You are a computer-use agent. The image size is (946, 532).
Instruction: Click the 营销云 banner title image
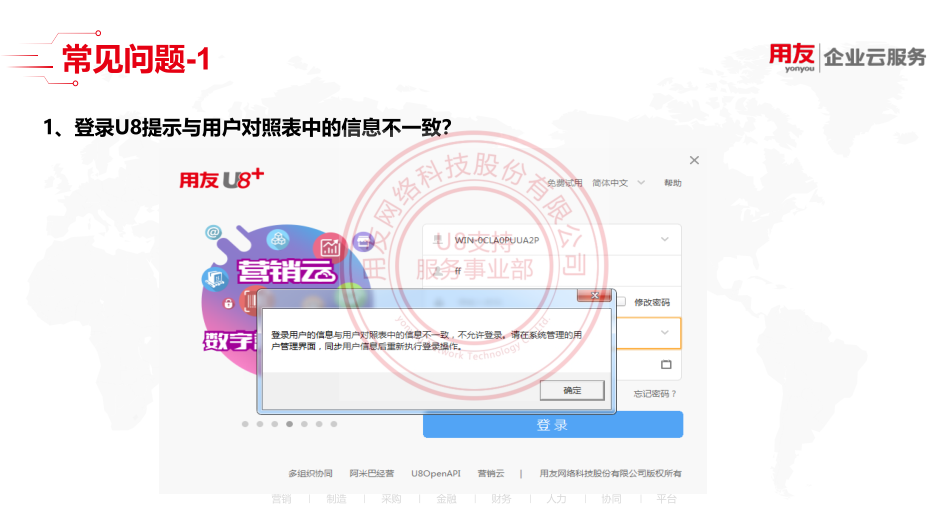(x=287, y=271)
